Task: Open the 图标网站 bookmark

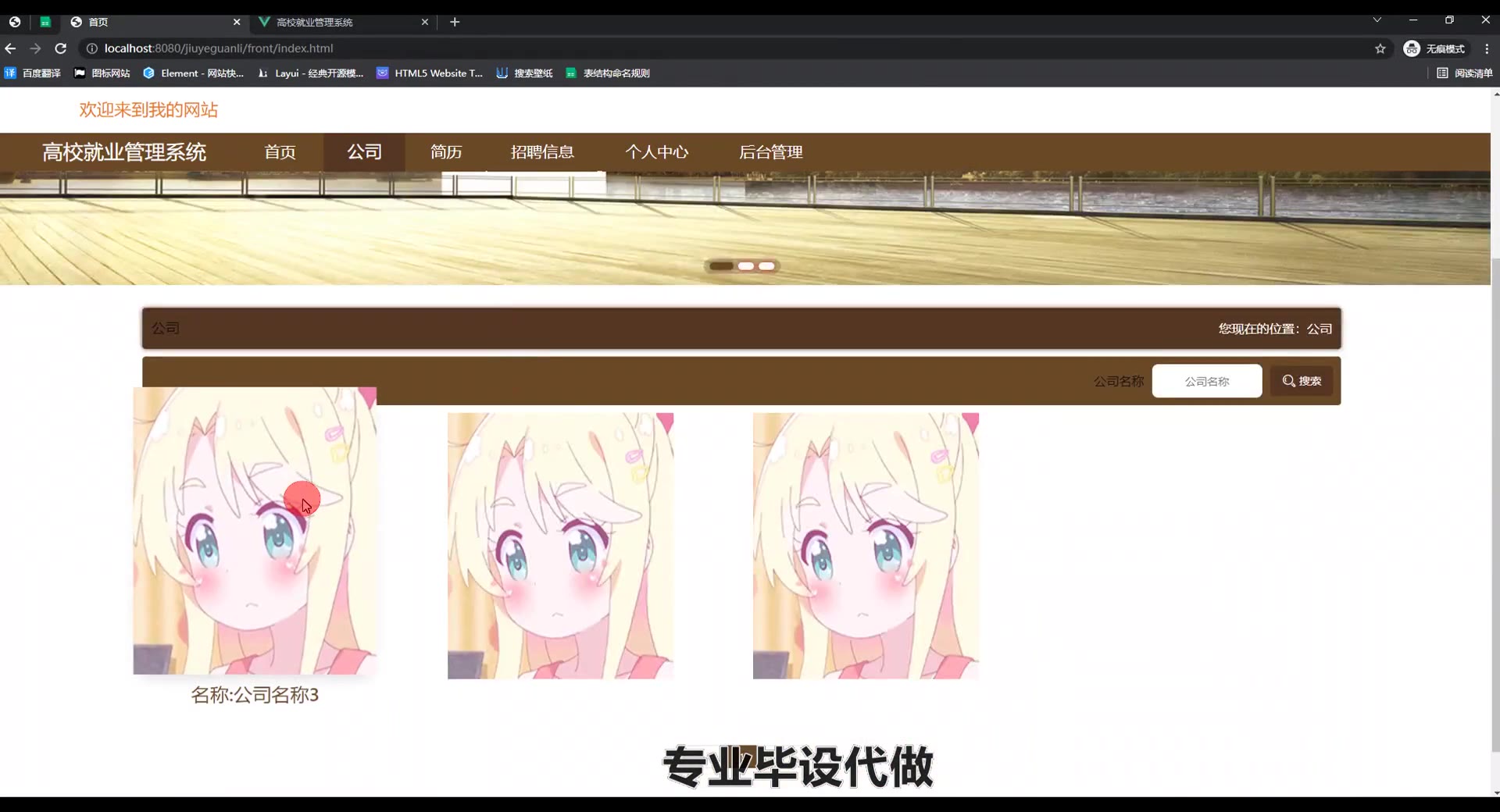Action: pos(102,73)
